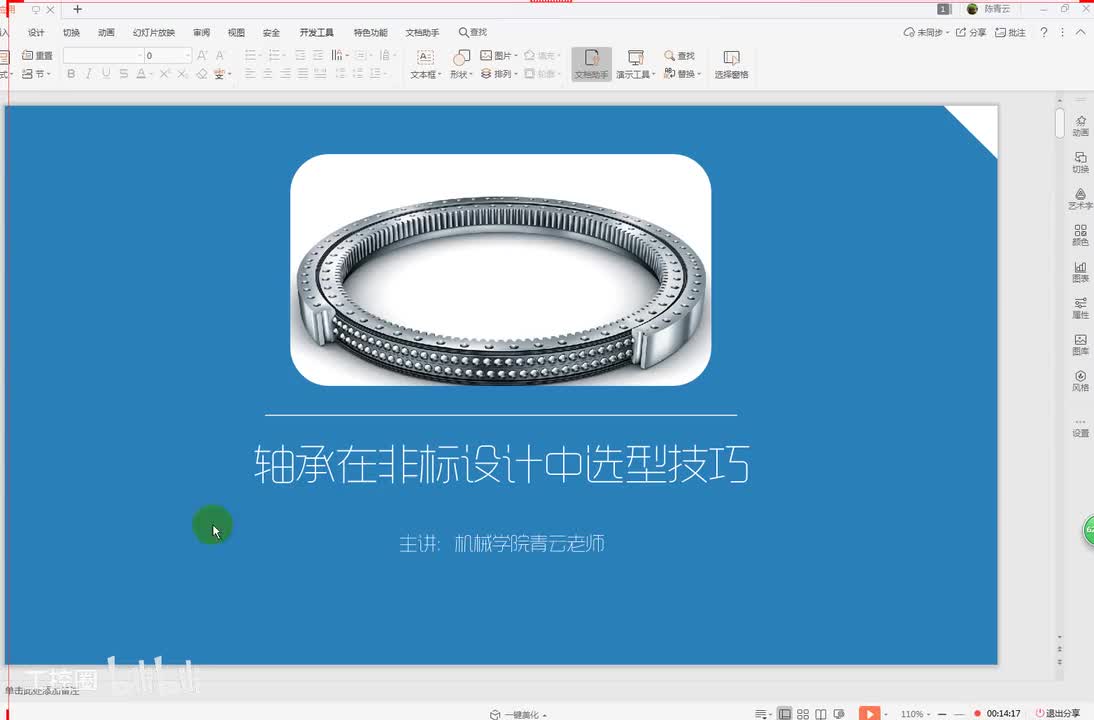Toggle superscript formatting
1094x720 pixels.
pos(165,73)
